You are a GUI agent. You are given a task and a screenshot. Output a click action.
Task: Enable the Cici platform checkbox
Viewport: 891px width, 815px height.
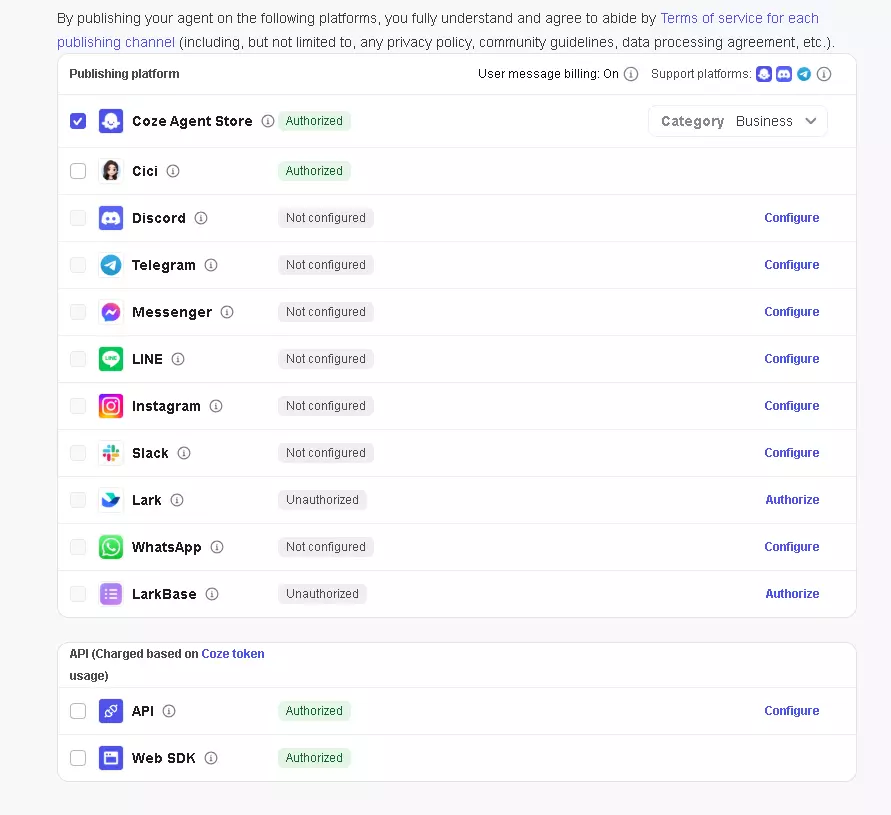(x=78, y=171)
